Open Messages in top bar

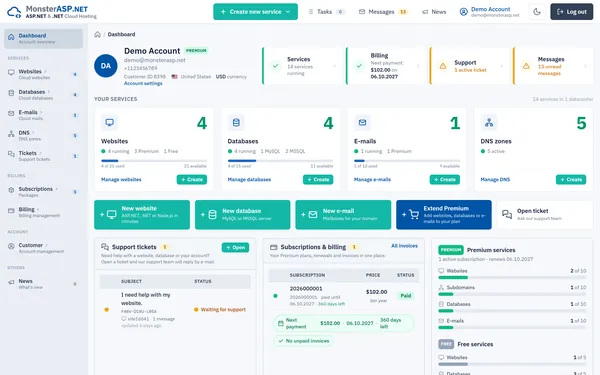pyautogui.click(x=383, y=12)
